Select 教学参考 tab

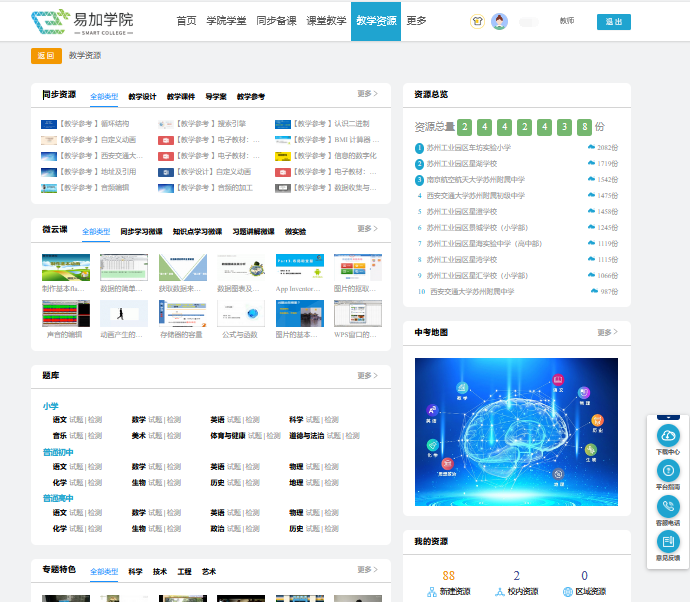click(x=251, y=97)
